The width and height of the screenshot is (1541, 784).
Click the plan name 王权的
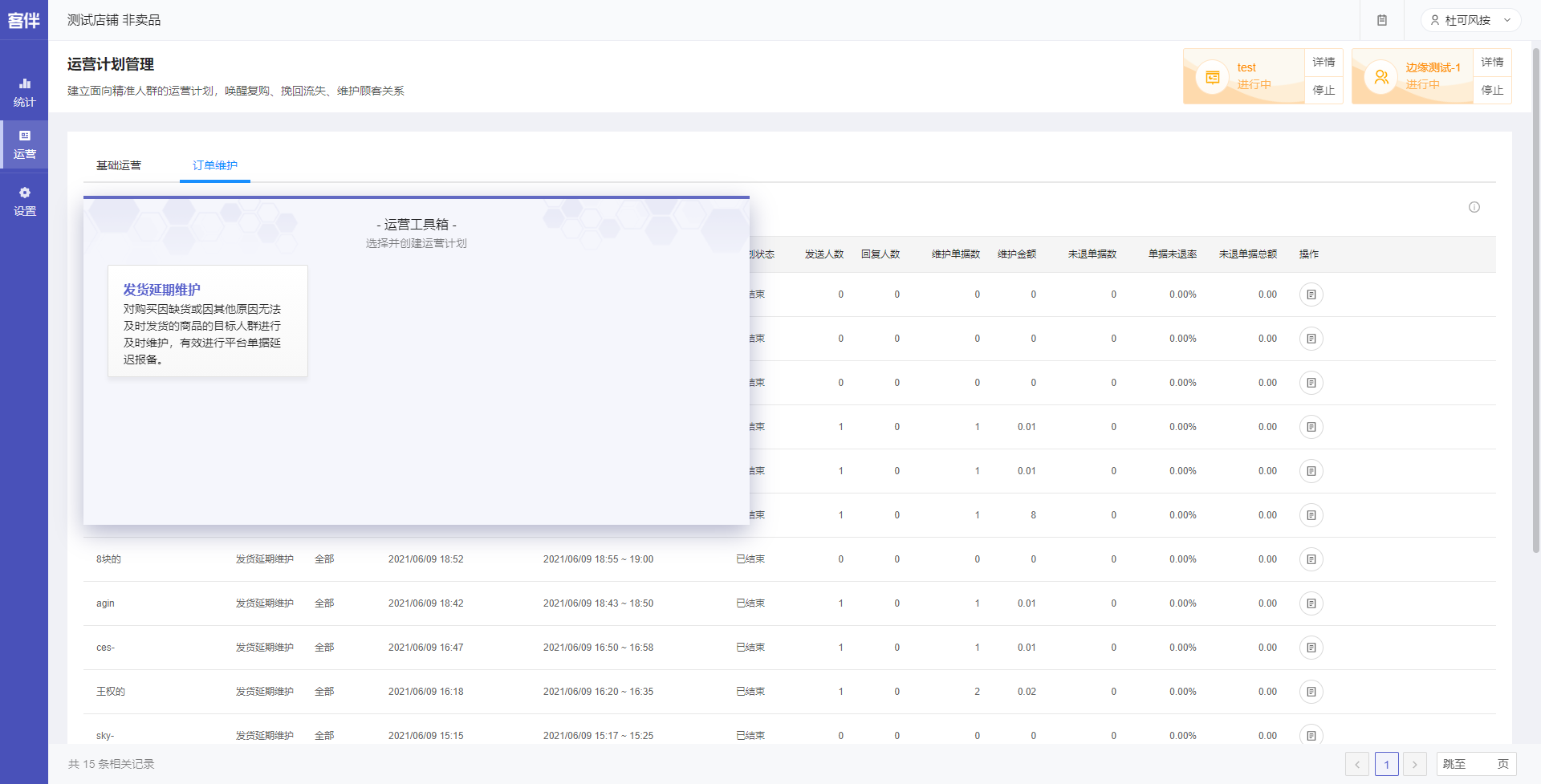111,692
